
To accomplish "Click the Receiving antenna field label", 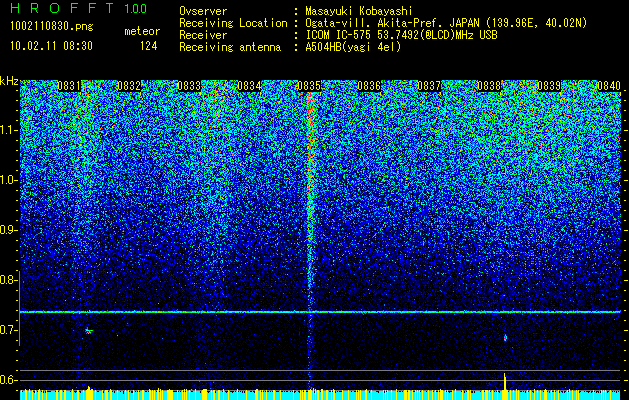I will click(230, 47).
